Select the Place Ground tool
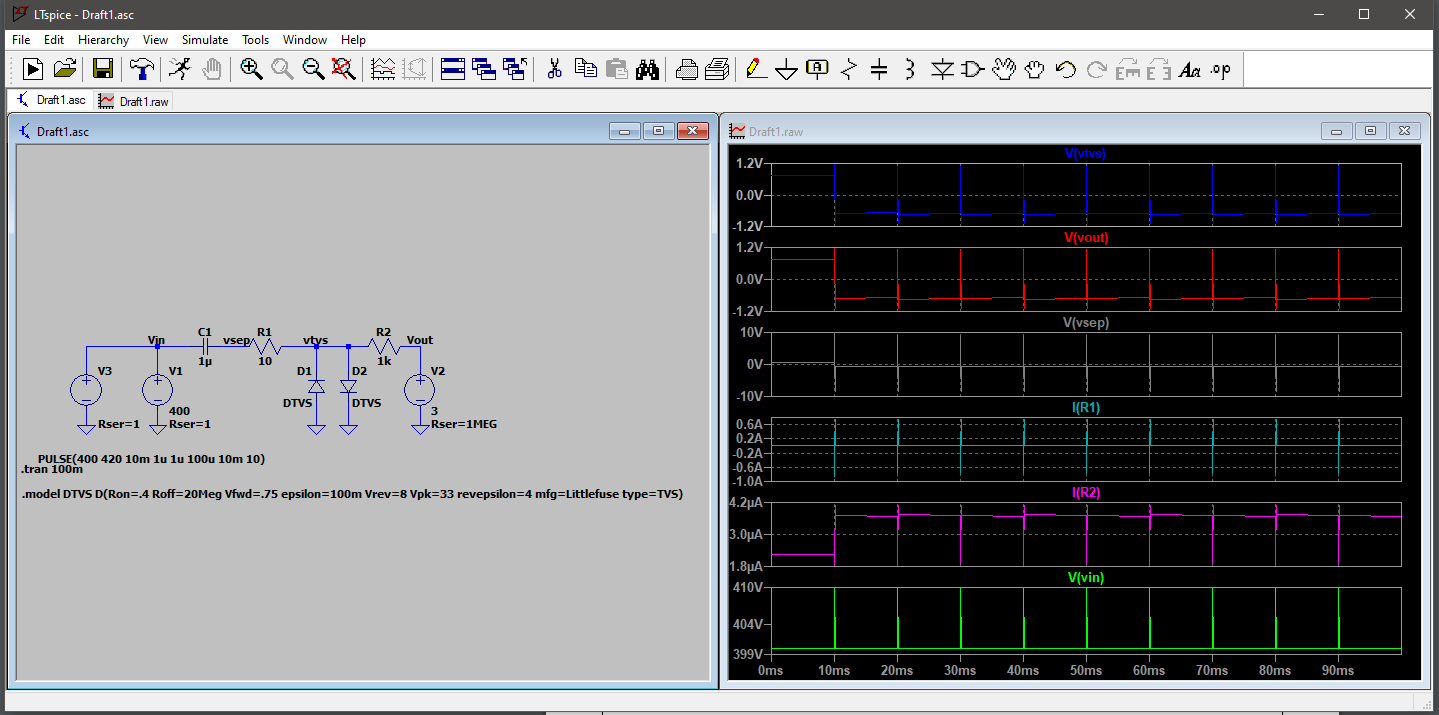The height and width of the screenshot is (715, 1439). coord(787,69)
